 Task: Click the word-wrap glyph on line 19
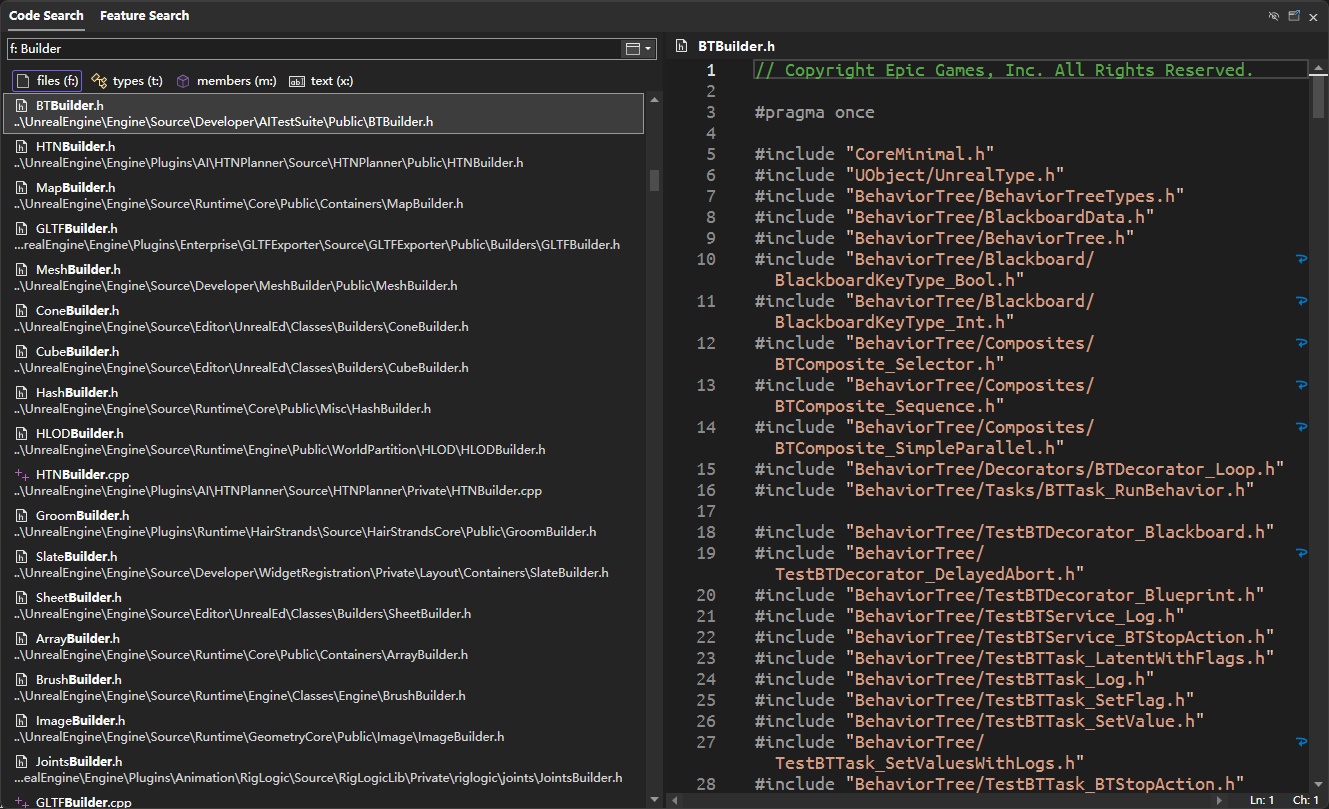click(1301, 553)
